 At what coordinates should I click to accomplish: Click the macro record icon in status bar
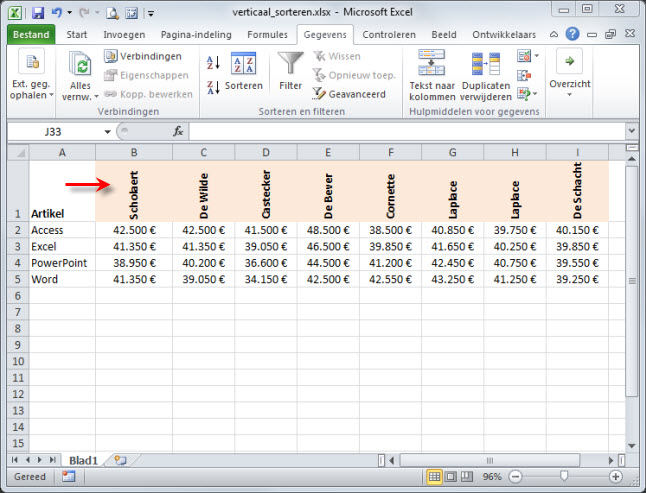click(x=68, y=477)
